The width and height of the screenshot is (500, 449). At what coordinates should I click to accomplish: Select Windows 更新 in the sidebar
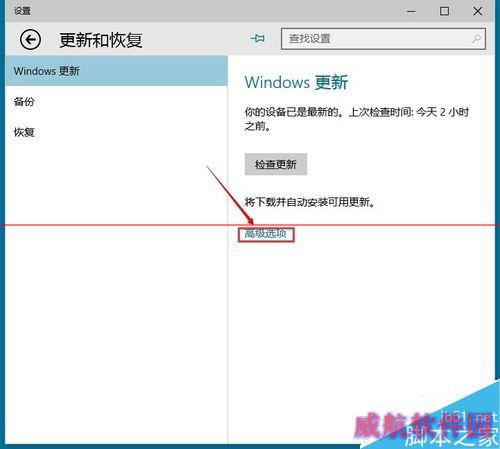tap(116, 71)
